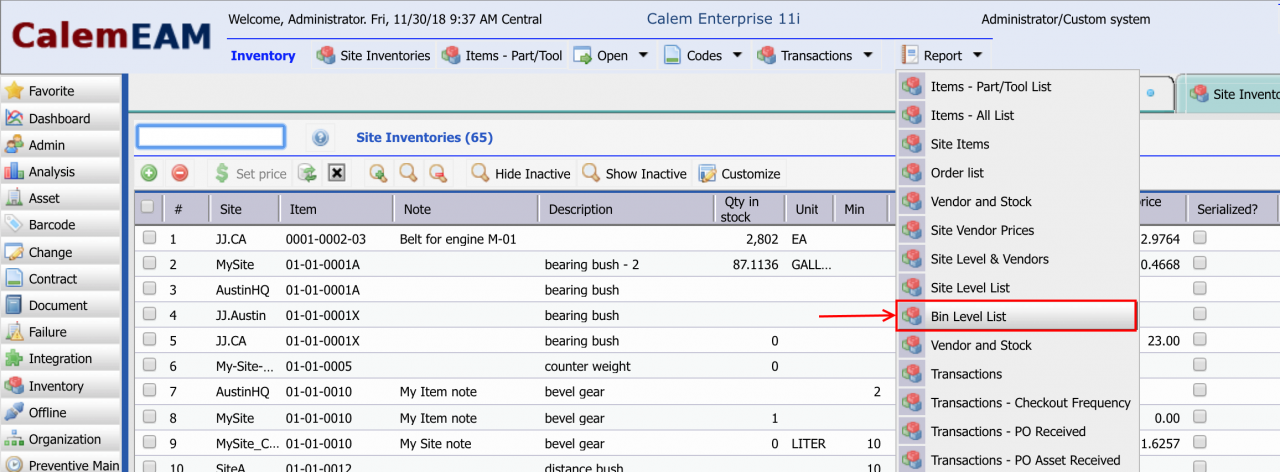Toggle Serialized checkbox in row 2
This screenshot has height=472, width=1280.
[1200, 264]
